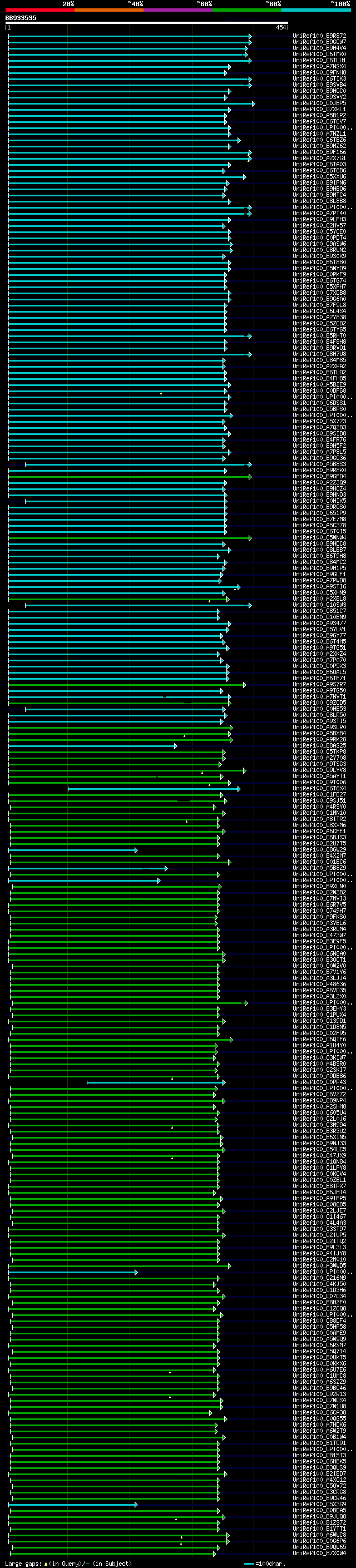
Task: Click the cyan alignment bar for UniRef100_Q0JBP5
Action: point(131,103)
